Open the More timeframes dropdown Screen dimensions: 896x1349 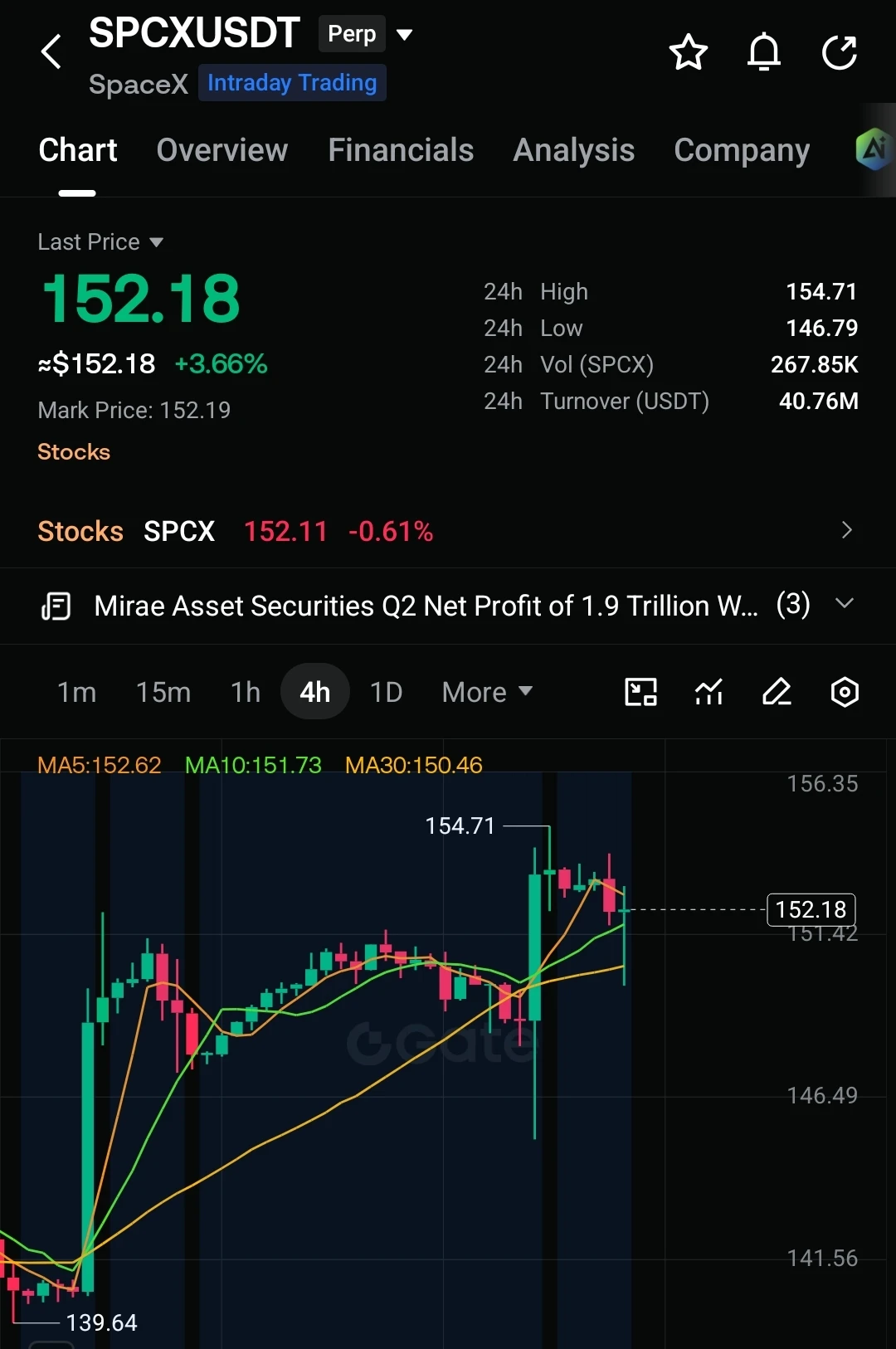[x=487, y=692]
